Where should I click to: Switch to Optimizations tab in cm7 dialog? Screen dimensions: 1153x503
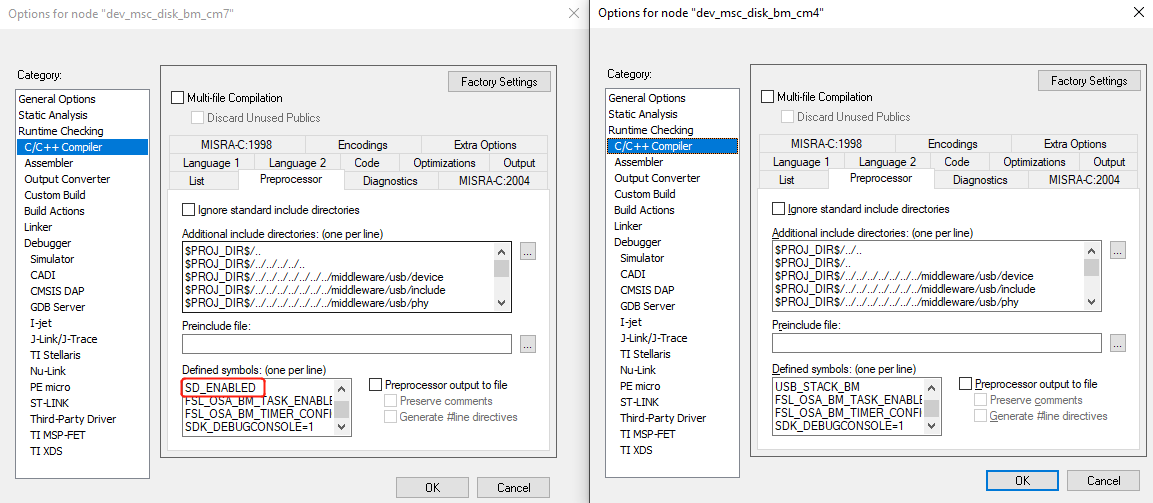(444, 163)
